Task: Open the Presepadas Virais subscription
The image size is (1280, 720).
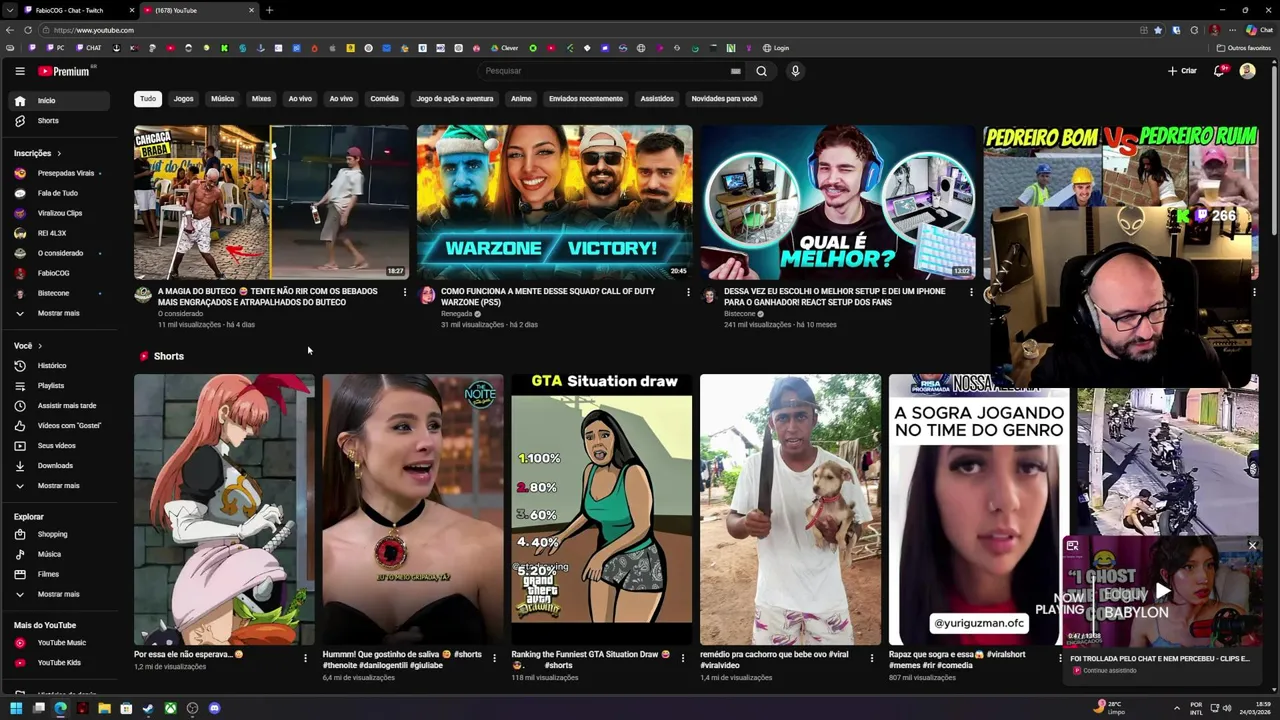Action: coord(59,173)
